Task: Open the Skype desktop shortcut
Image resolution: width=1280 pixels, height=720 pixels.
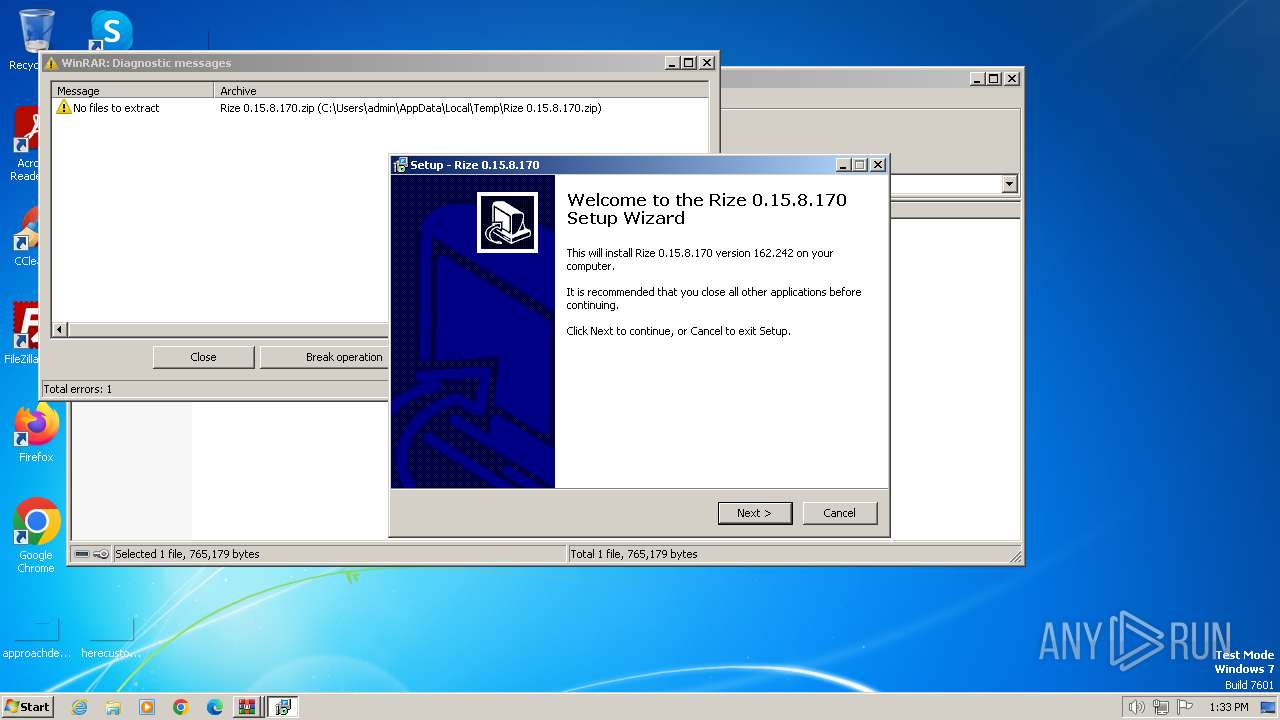Action: [111, 30]
